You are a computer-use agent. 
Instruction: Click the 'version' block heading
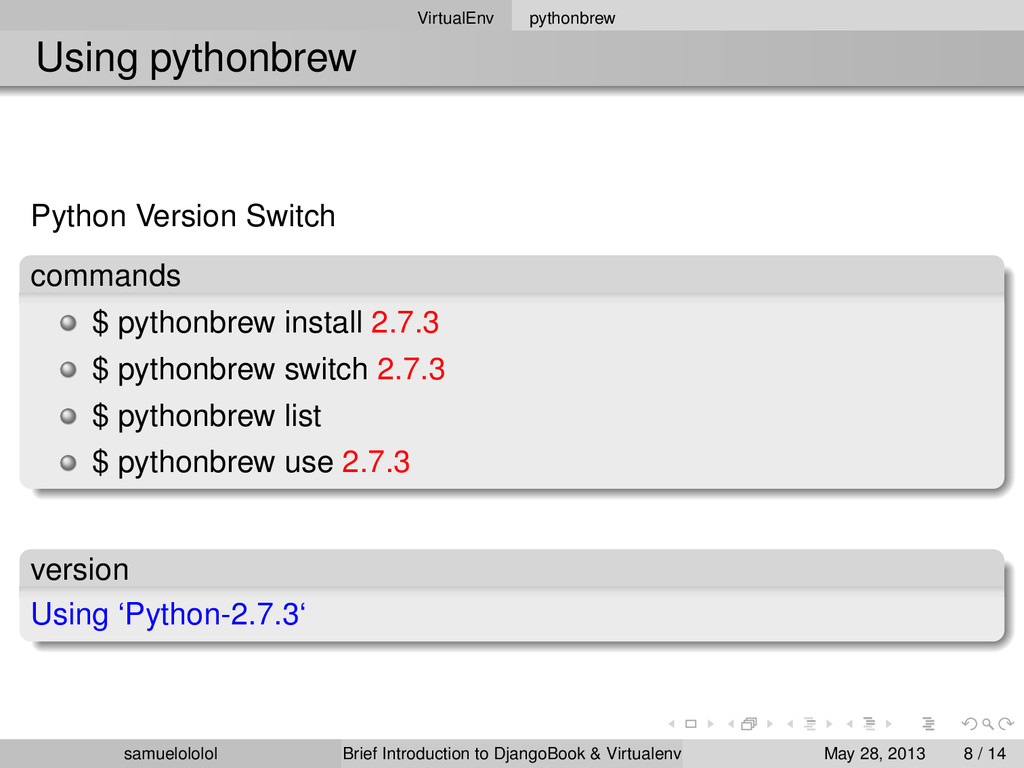point(80,569)
